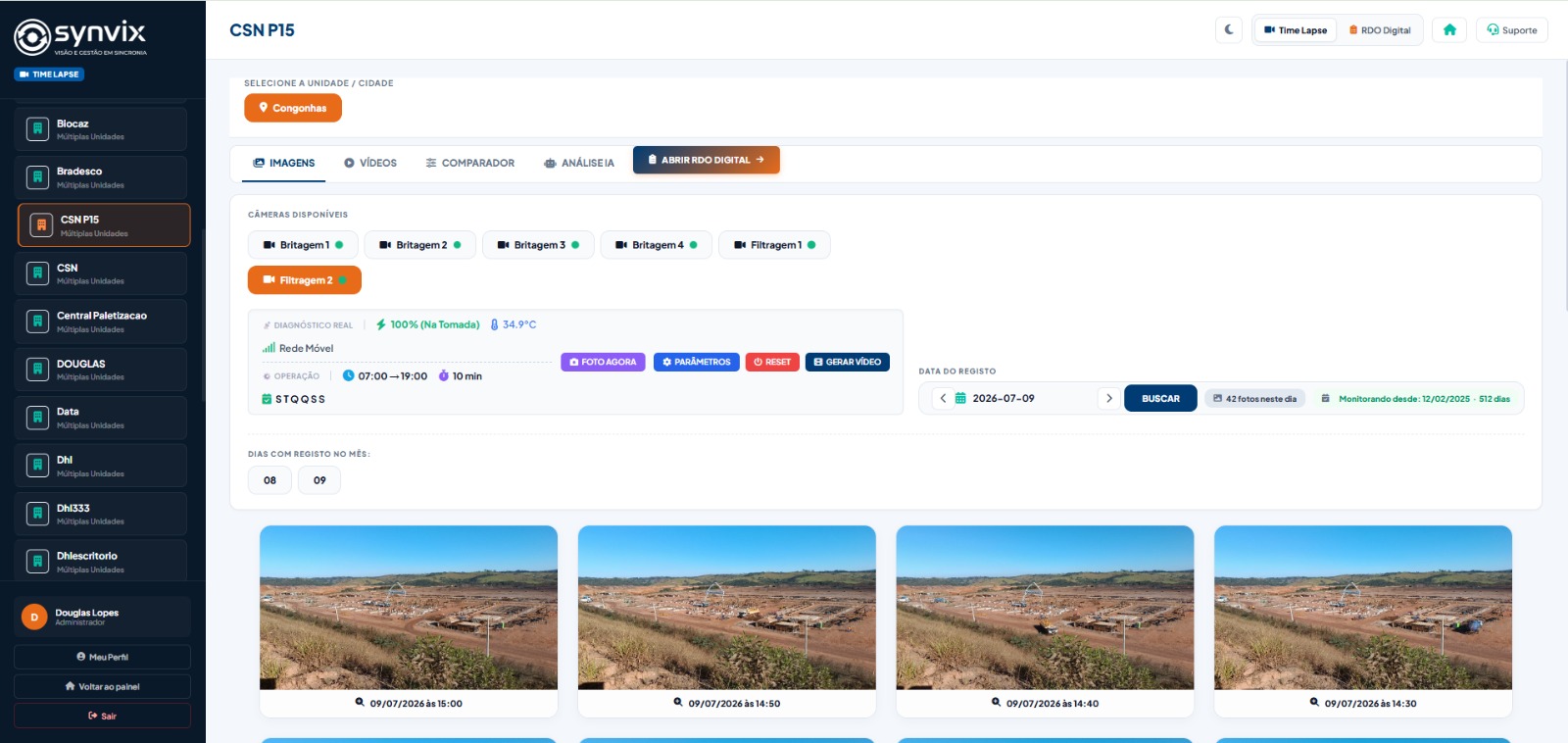This screenshot has height=743, width=1568.
Task: Open CSN P15 in the sidebar
Action: [x=104, y=225]
